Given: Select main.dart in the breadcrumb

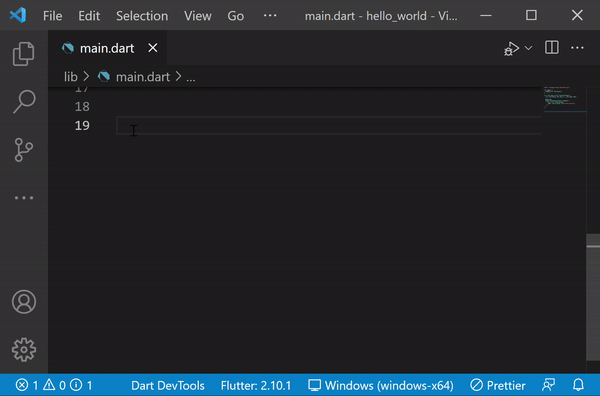Looking at the screenshot, I should pyautogui.click(x=143, y=77).
